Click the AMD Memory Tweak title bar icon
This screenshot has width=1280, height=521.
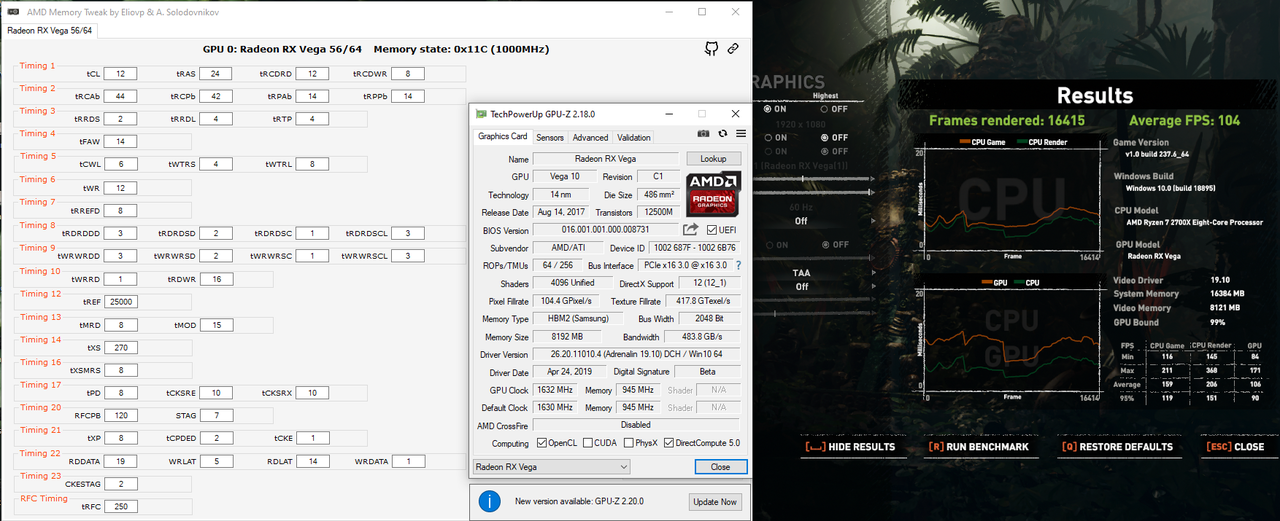tap(11, 11)
